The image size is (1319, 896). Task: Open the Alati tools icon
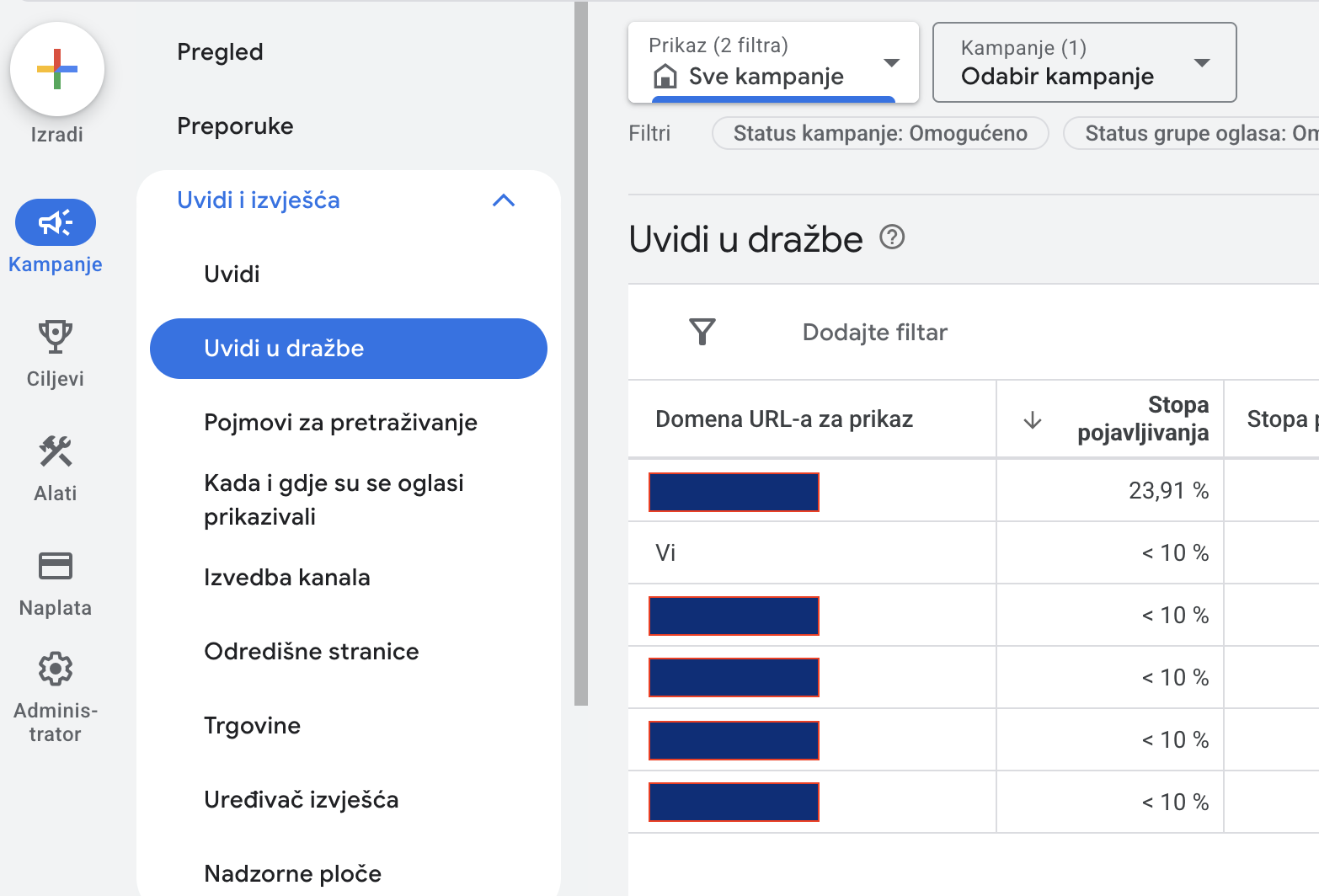pyautogui.click(x=56, y=451)
